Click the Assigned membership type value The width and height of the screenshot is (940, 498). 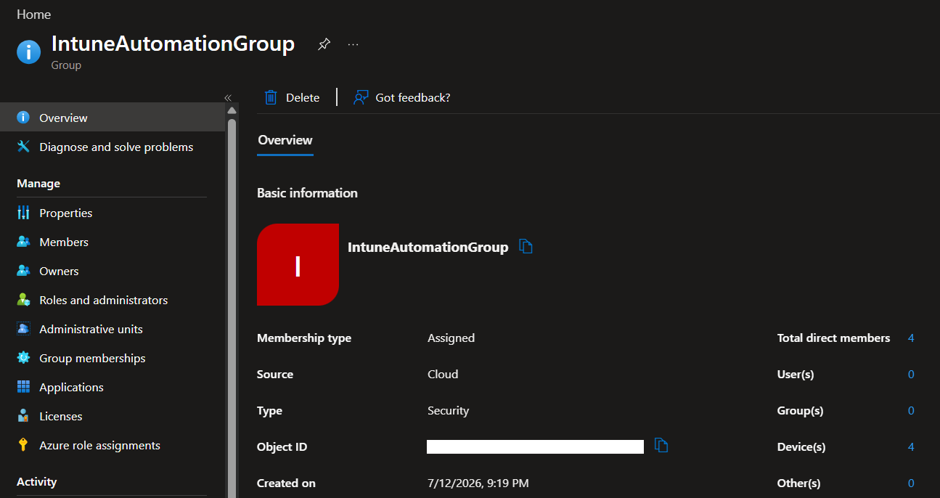coord(451,338)
